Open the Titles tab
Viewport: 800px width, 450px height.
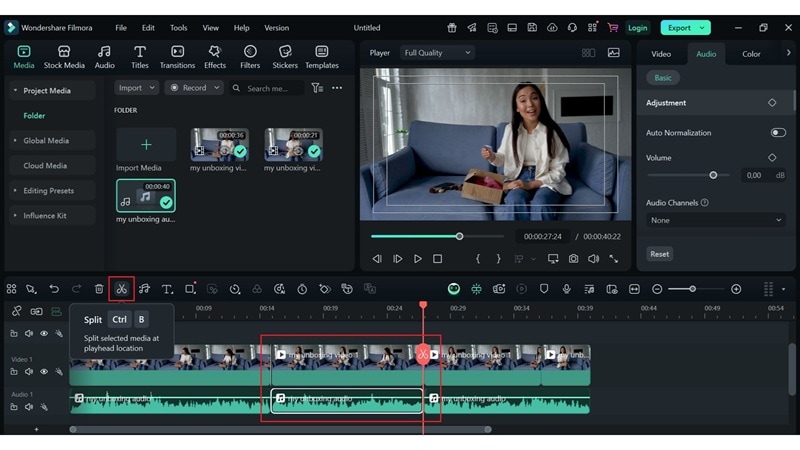pyautogui.click(x=140, y=57)
